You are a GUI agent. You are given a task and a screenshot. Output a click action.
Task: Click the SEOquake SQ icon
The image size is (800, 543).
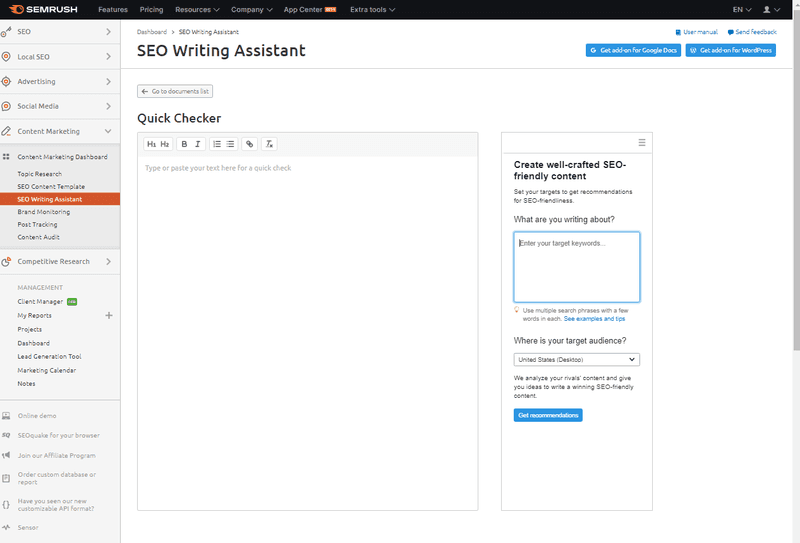click(x=6, y=435)
